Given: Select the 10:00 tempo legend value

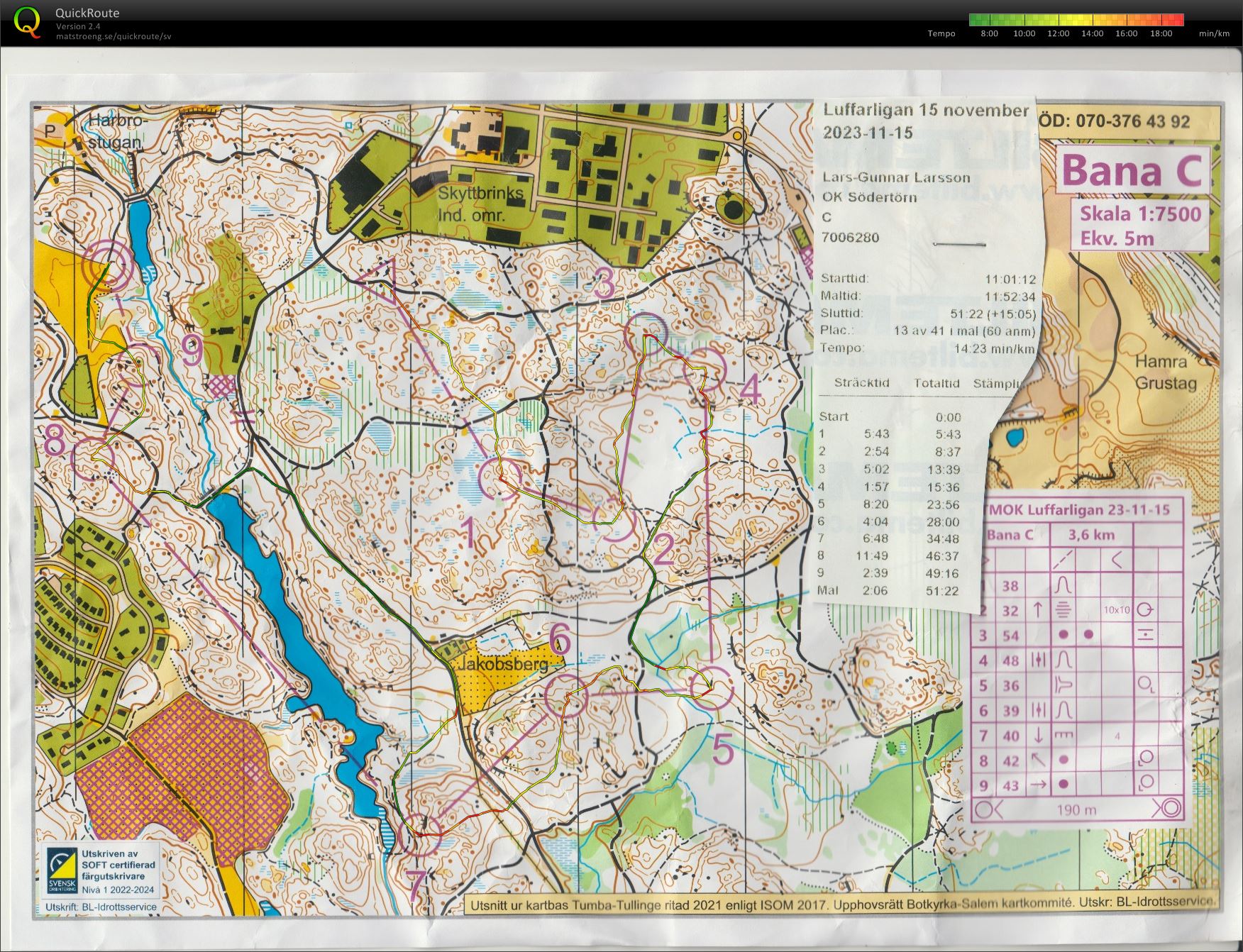Looking at the screenshot, I should pyautogui.click(x=1024, y=33).
